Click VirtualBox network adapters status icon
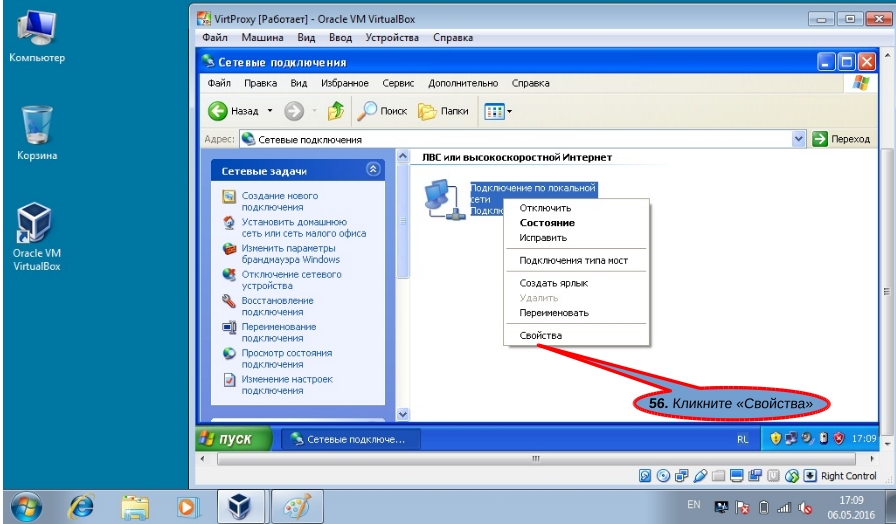The width and height of the screenshot is (896, 524). click(681, 475)
